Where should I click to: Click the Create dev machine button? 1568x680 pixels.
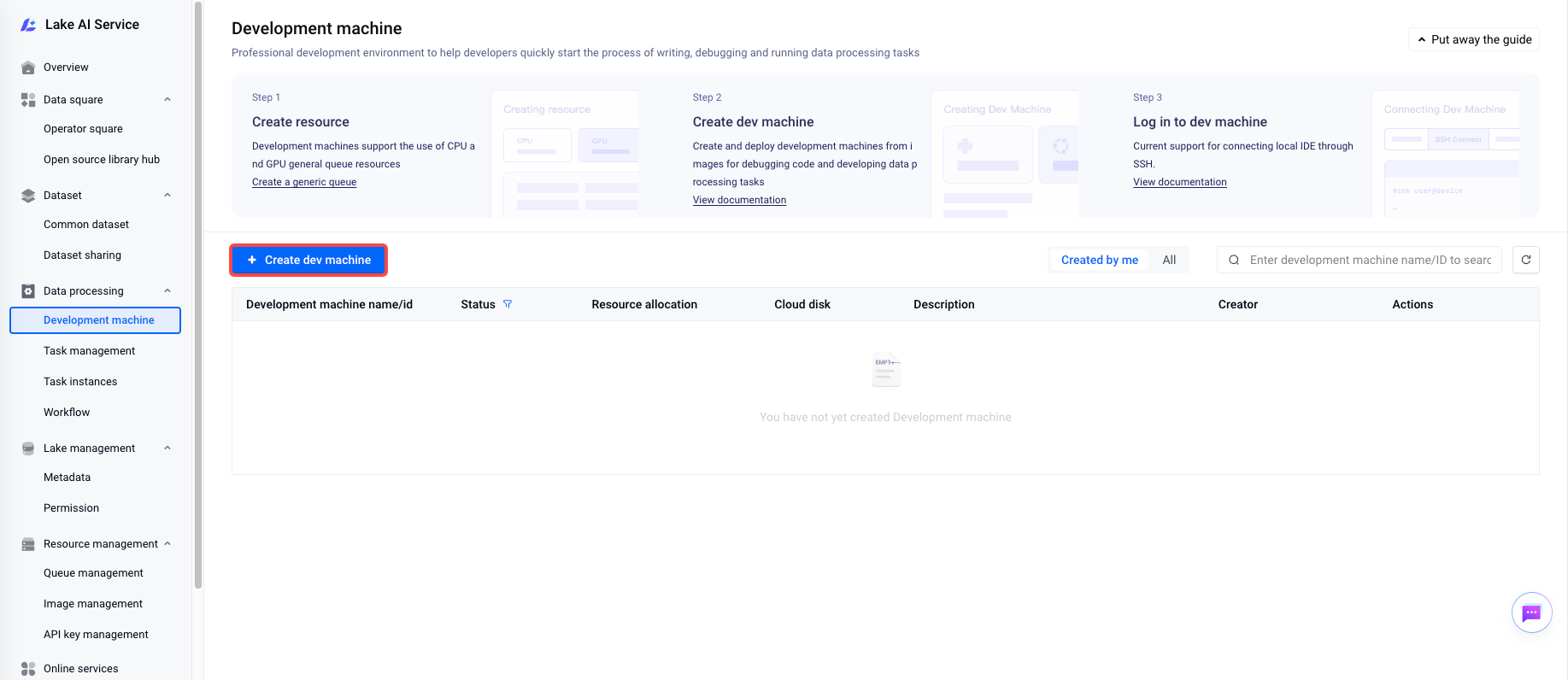point(308,260)
